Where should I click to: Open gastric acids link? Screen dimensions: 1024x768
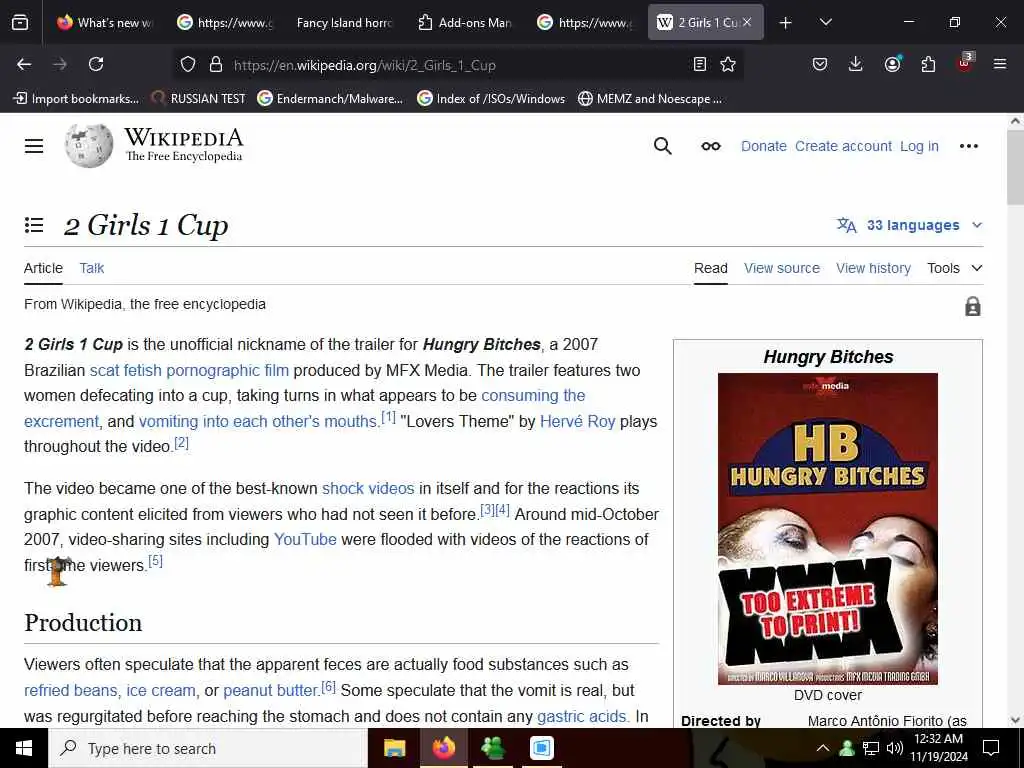coord(583,716)
